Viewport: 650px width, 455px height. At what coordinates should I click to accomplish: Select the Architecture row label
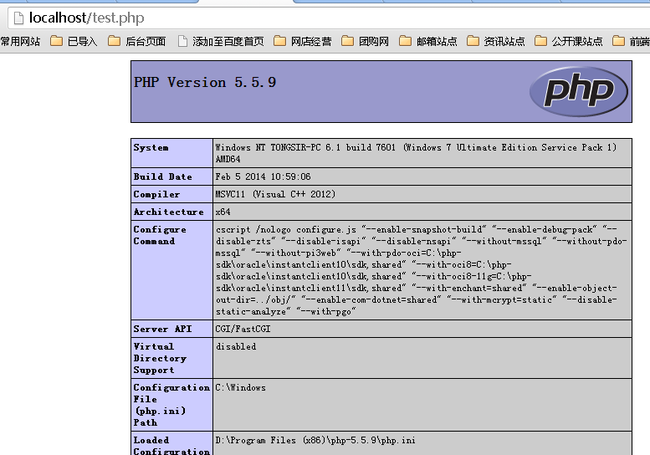pyautogui.click(x=169, y=212)
